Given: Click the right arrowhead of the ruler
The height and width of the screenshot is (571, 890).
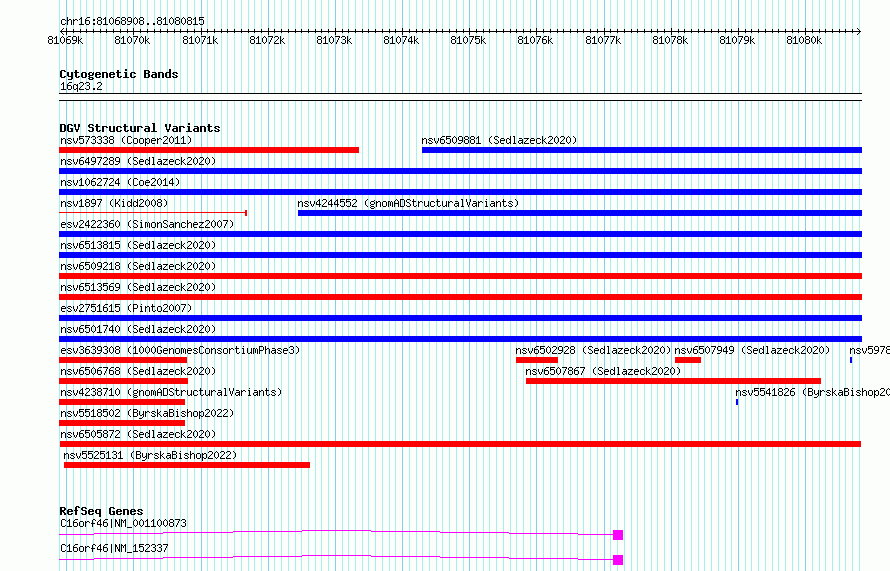Looking at the screenshot, I should point(859,31).
